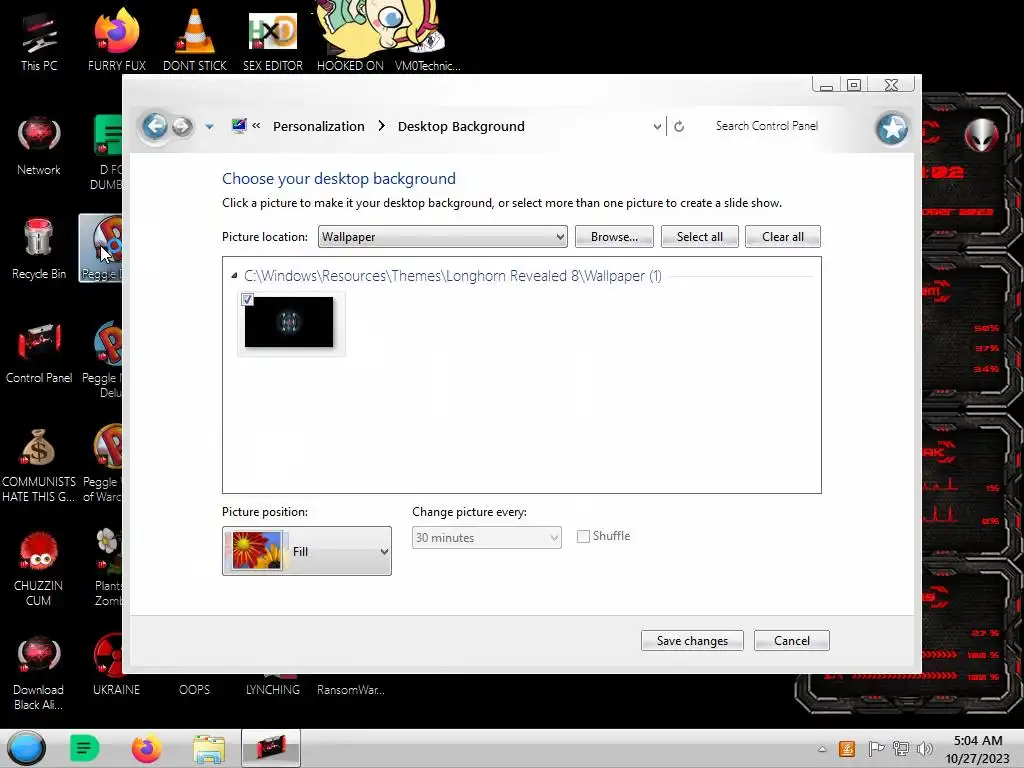The height and width of the screenshot is (768, 1024).
Task: Open the DONT STICK VLC cone icon
Action: point(195,40)
